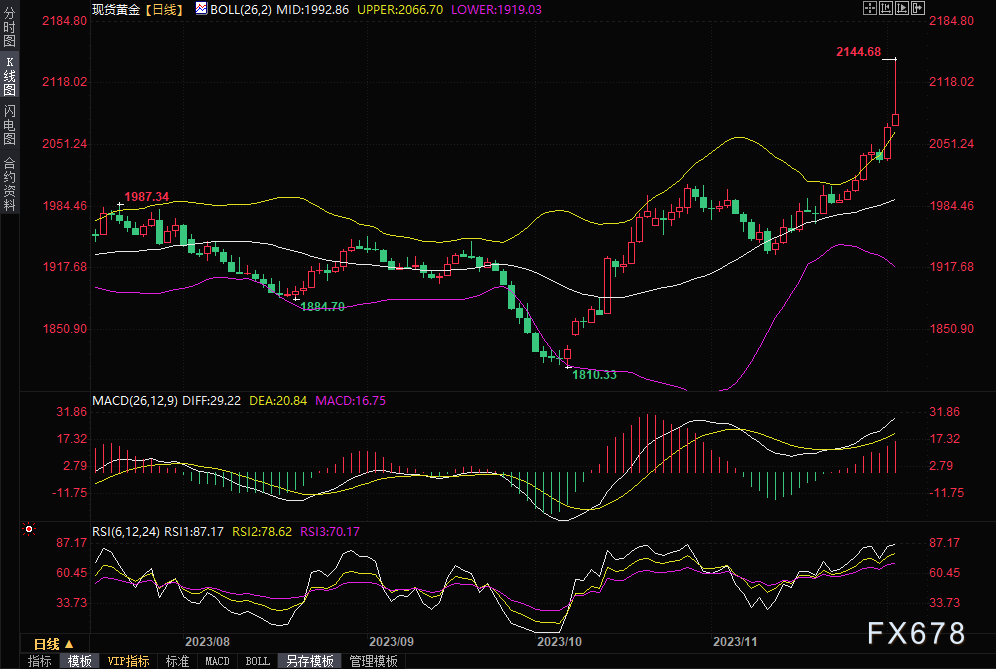This screenshot has width=996, height=669.
Task: Select the 模板 tab at bottom
Action: click(80, 661)
